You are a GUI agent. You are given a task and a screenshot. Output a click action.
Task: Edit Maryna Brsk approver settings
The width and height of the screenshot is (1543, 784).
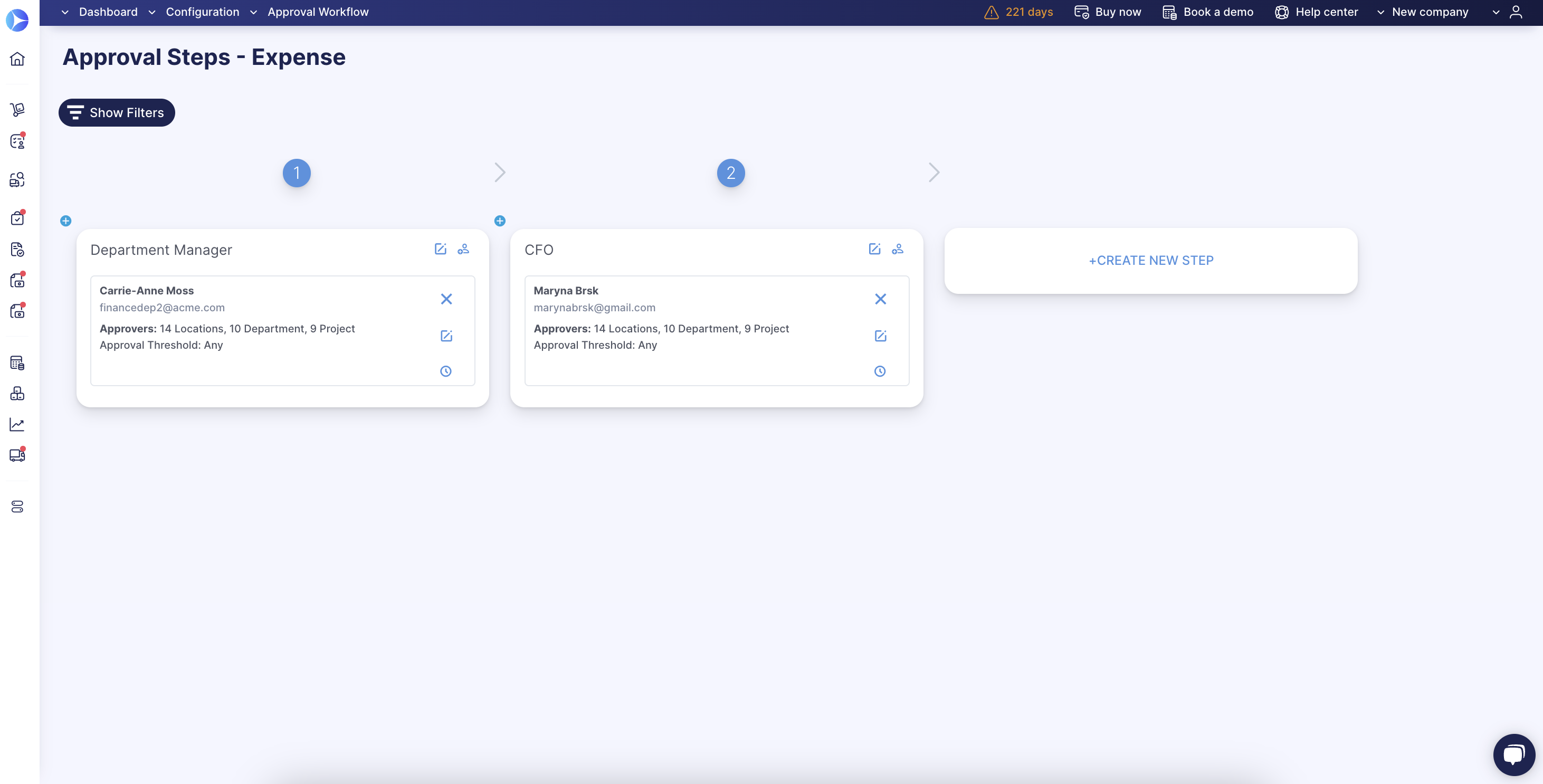(880, 336)
